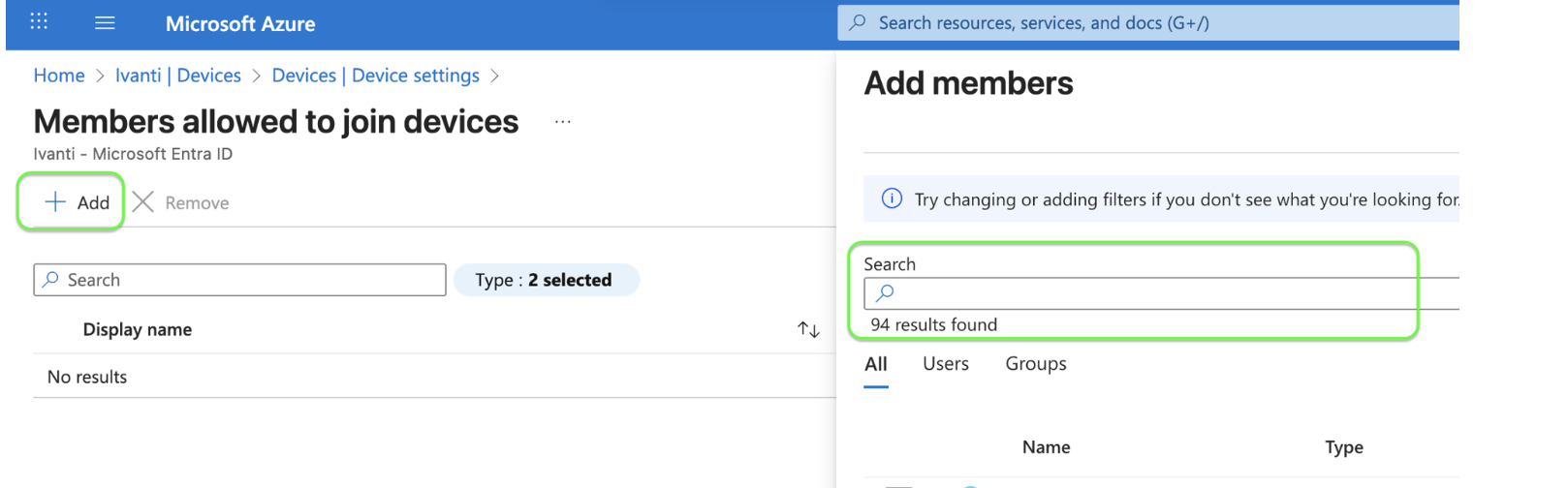This screenshot has height=488, width=1568.
Task: Open the Azure app launcher grid icon
Action: click(39, 21)
